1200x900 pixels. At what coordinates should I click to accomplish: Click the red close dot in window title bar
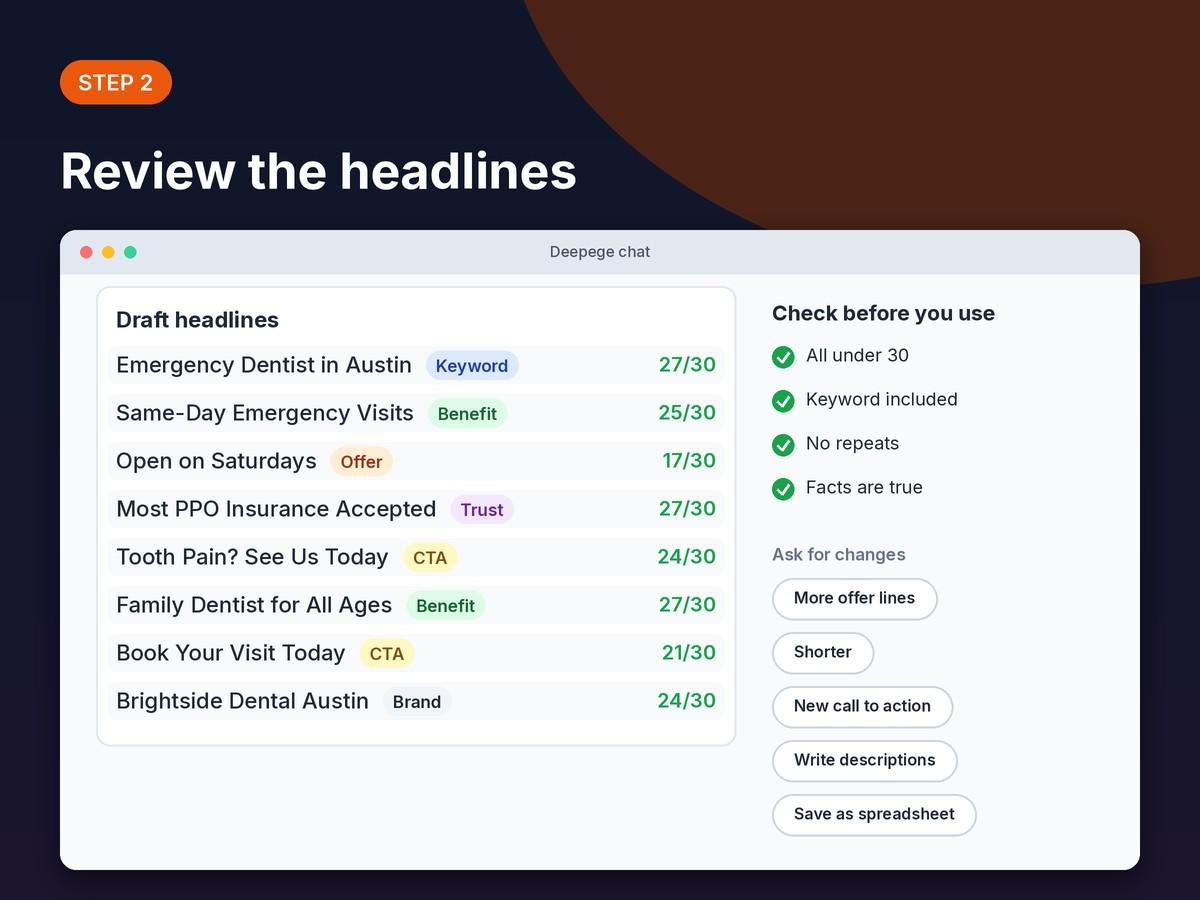pyautogui.click(x=86, y=252)
